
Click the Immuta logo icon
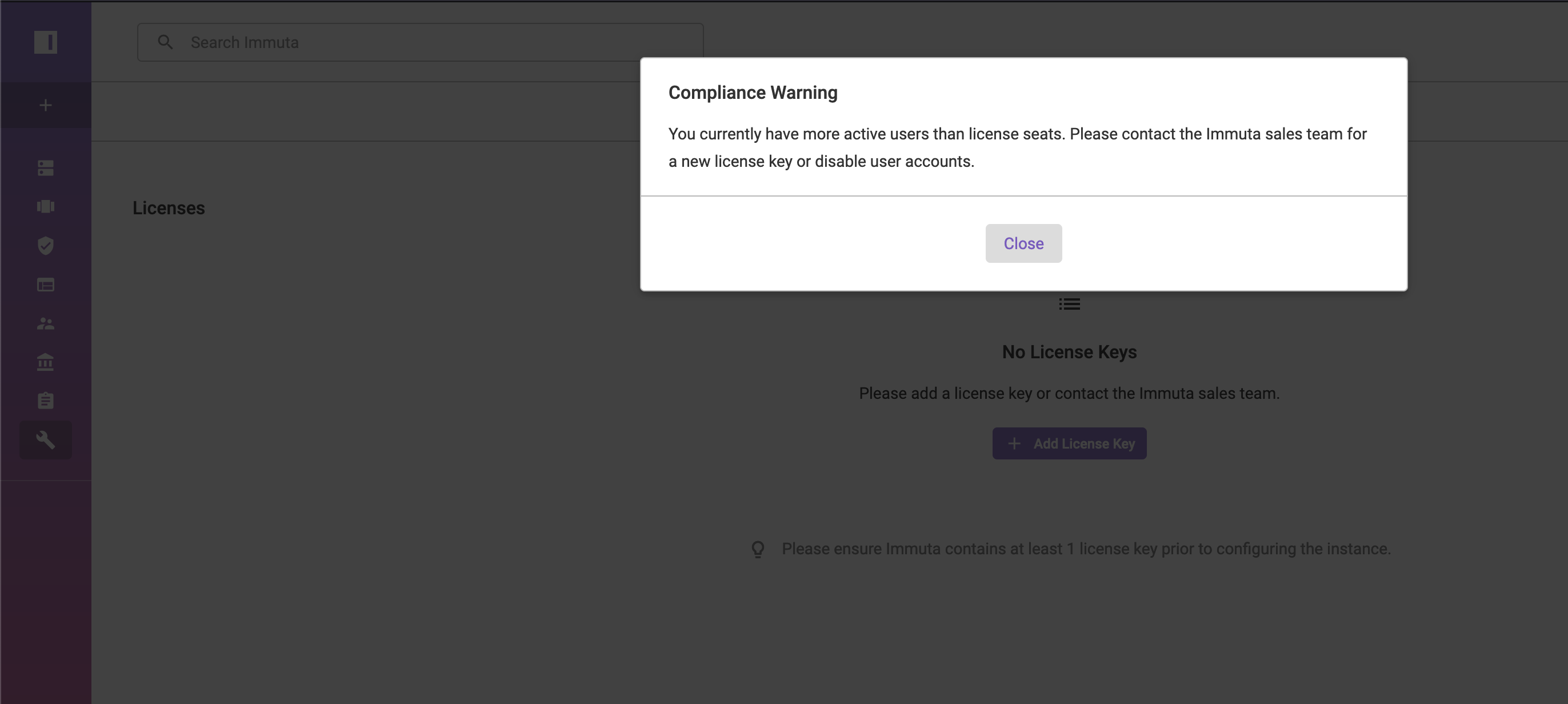46,42
